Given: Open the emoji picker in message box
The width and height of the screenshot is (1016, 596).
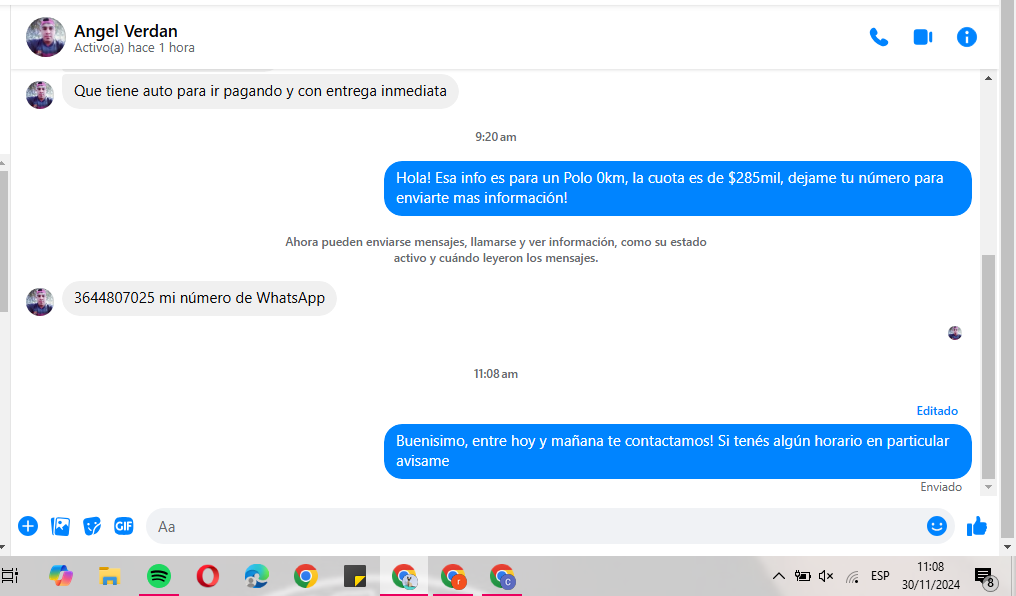Looking at the screenshot, I should (x=936, y=526).
